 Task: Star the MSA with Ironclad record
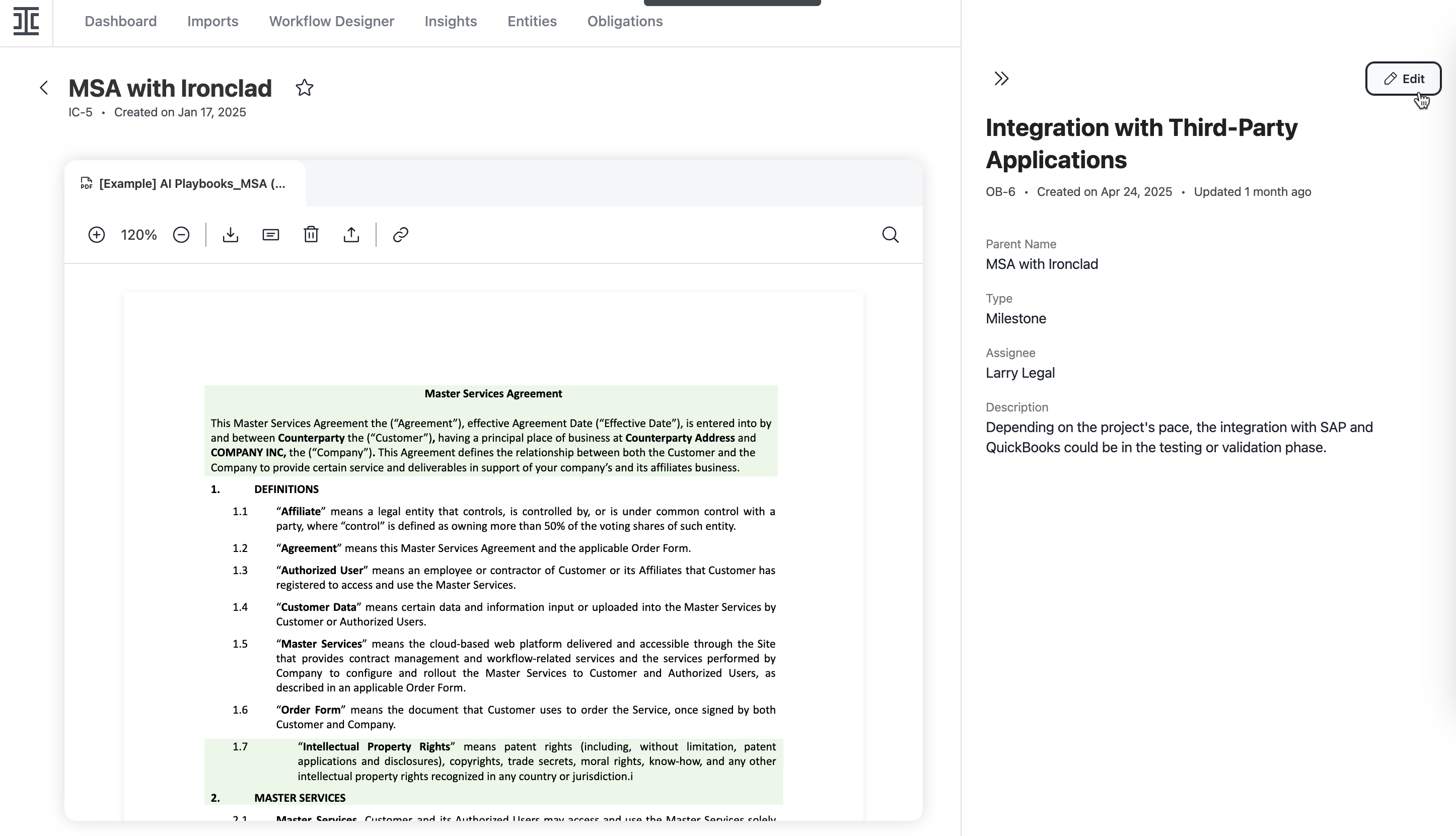(x=304, y=88)
